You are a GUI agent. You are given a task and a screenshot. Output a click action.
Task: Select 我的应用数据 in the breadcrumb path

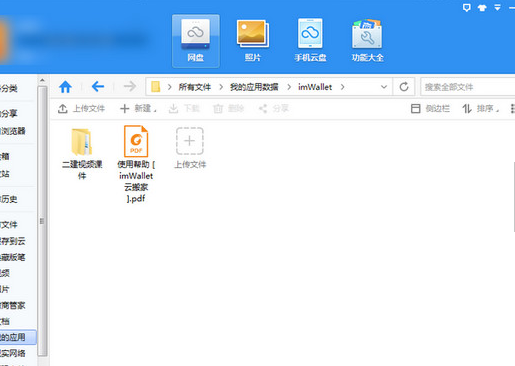pyautogui.click(x=254, y=87)
